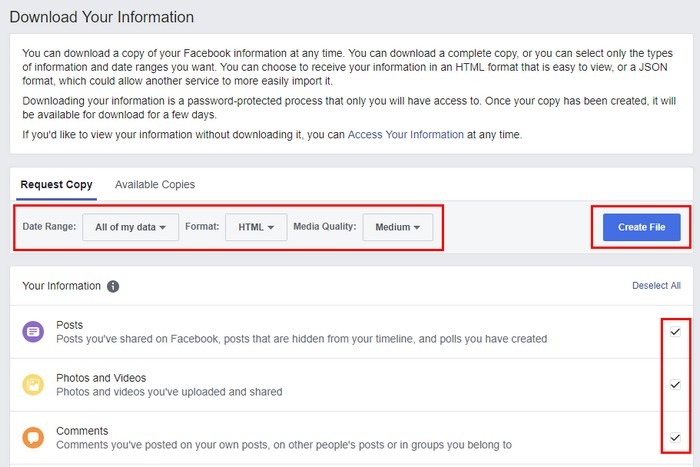Select the Request Copy tab
Image resolution: width=700 pixels, height=467 pixels.
57,185
